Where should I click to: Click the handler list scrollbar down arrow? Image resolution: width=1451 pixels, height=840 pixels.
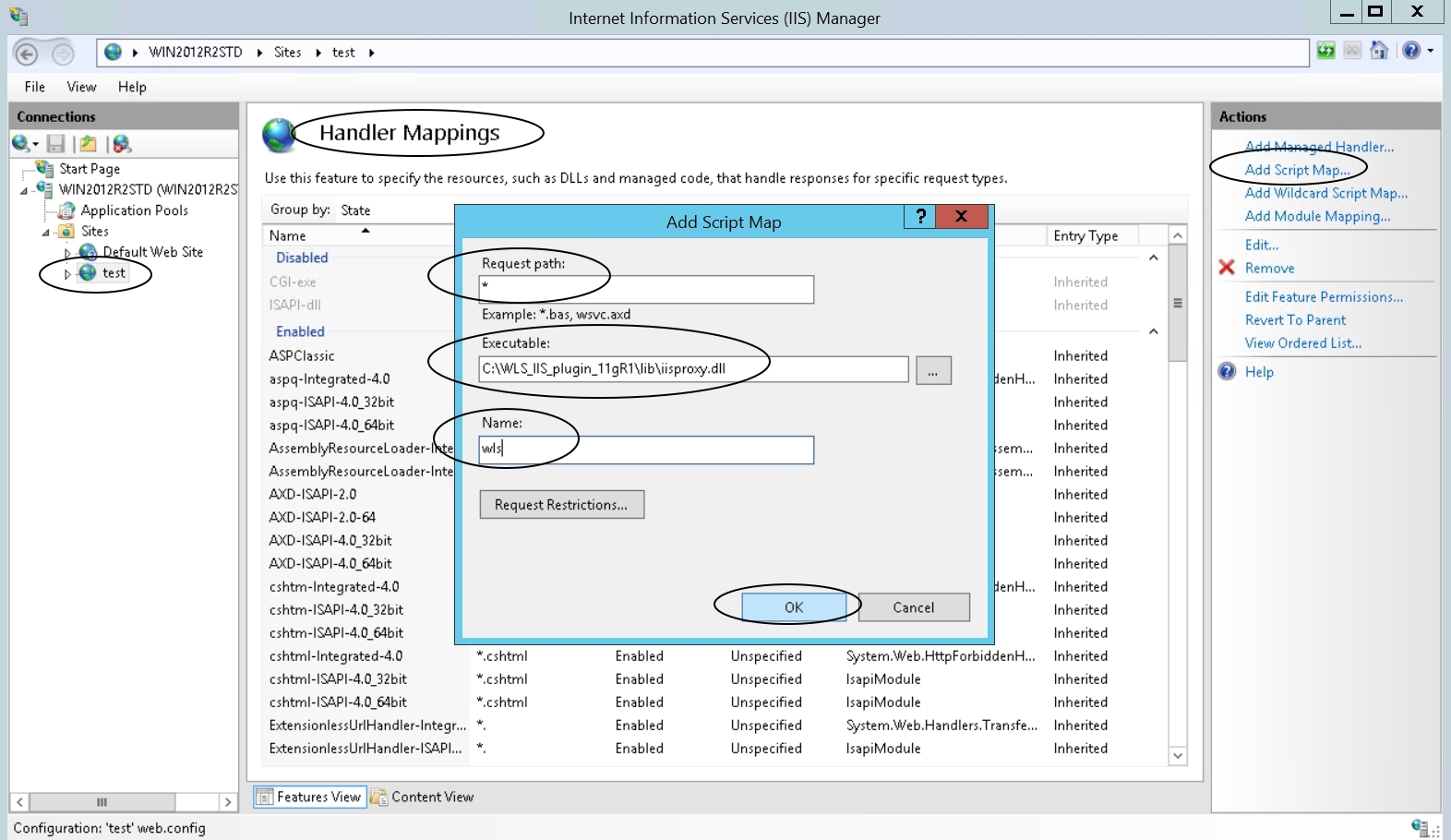(x=1177, y=756)
